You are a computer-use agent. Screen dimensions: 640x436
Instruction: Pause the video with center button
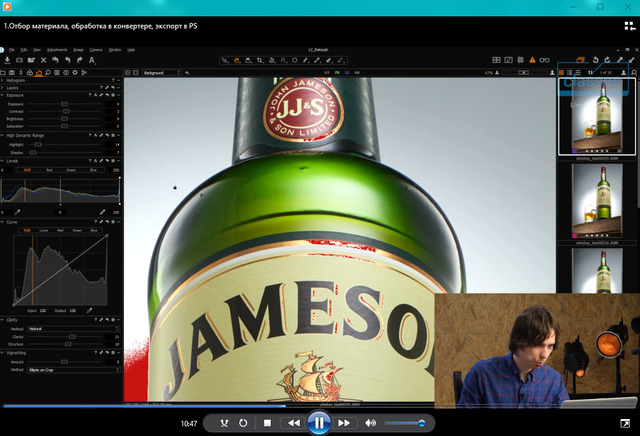[x=318, y=422]
